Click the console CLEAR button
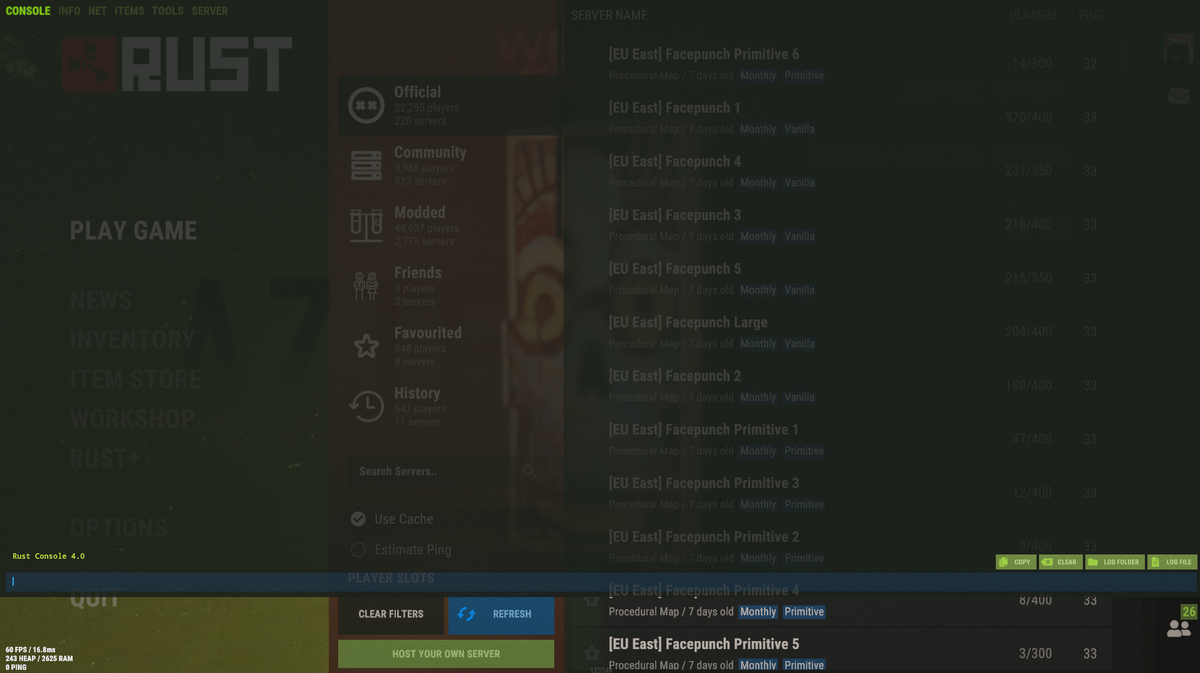 [x=1061, y=562]
